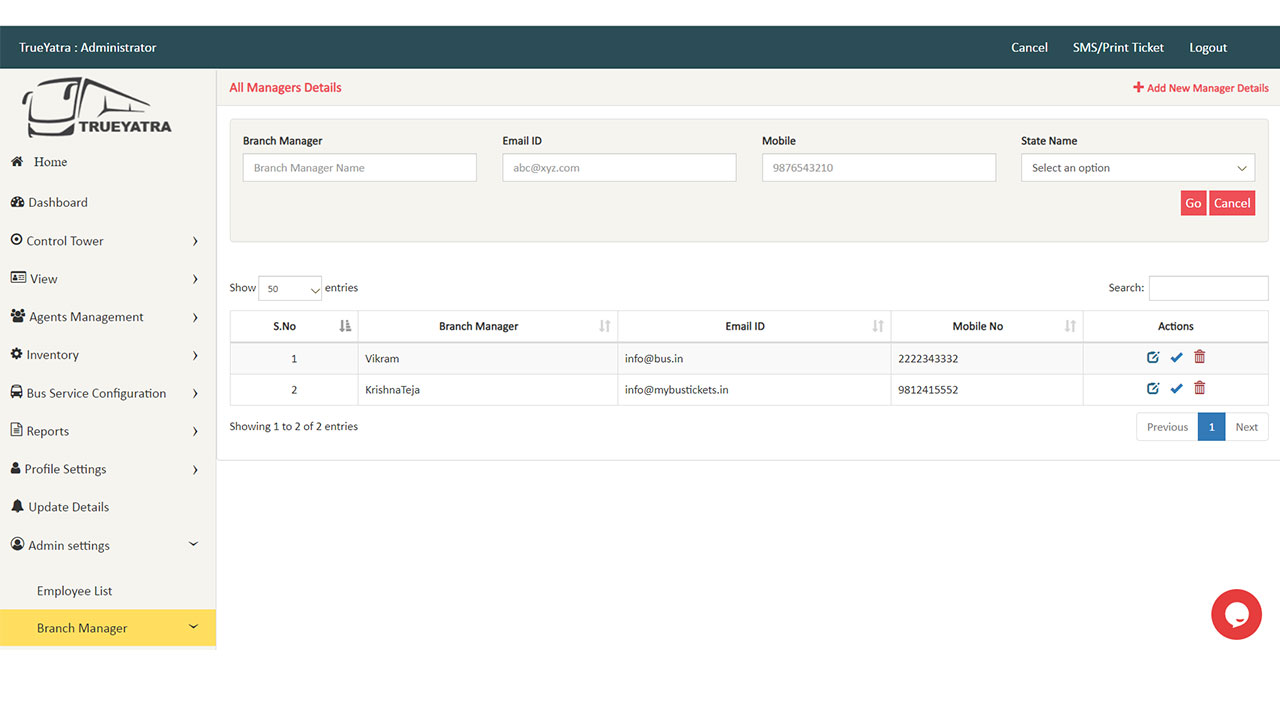1280x720 pixels.
Task: Click the checkmark icon for KrishnaTeja
Action: 1176,389
